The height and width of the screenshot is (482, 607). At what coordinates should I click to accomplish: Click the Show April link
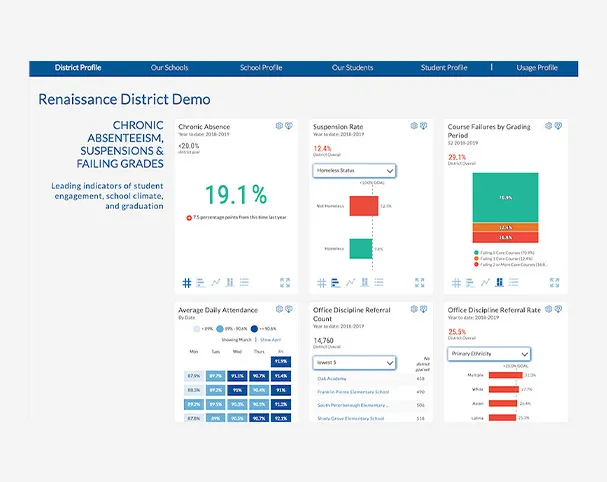click(271, 340)
